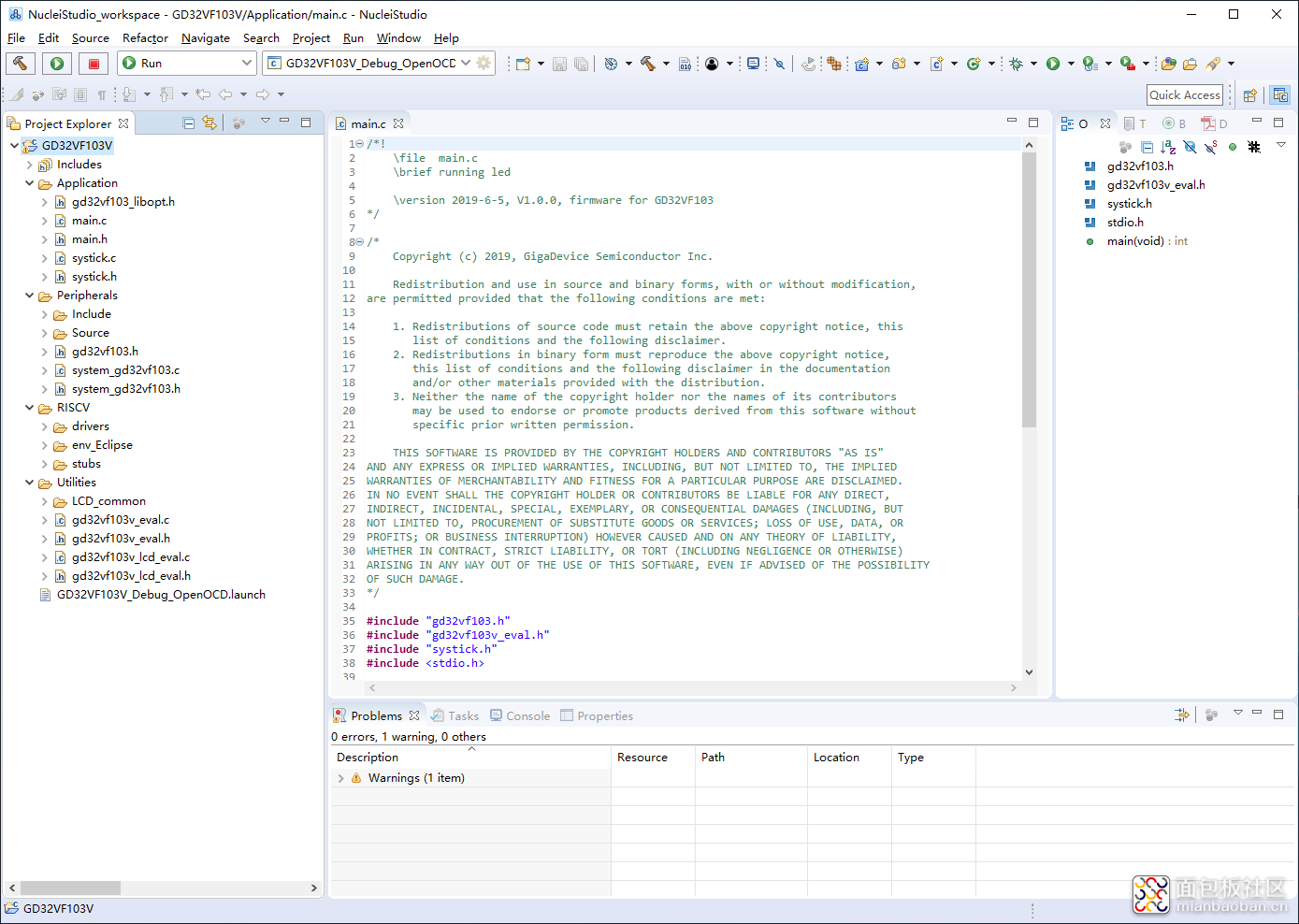Expand the Includes node
The image size is (1299, 924).
coord(29,165)
